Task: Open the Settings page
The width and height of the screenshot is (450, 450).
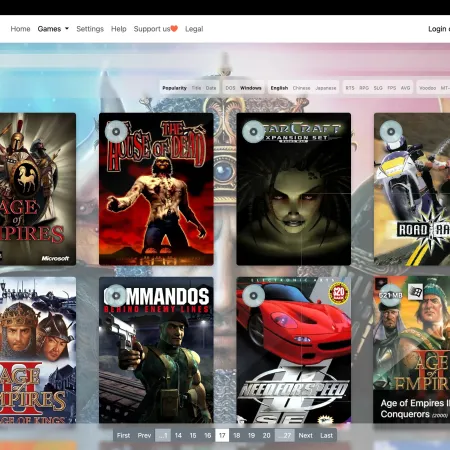Action: pyautogui.click(x=90, y=29)
